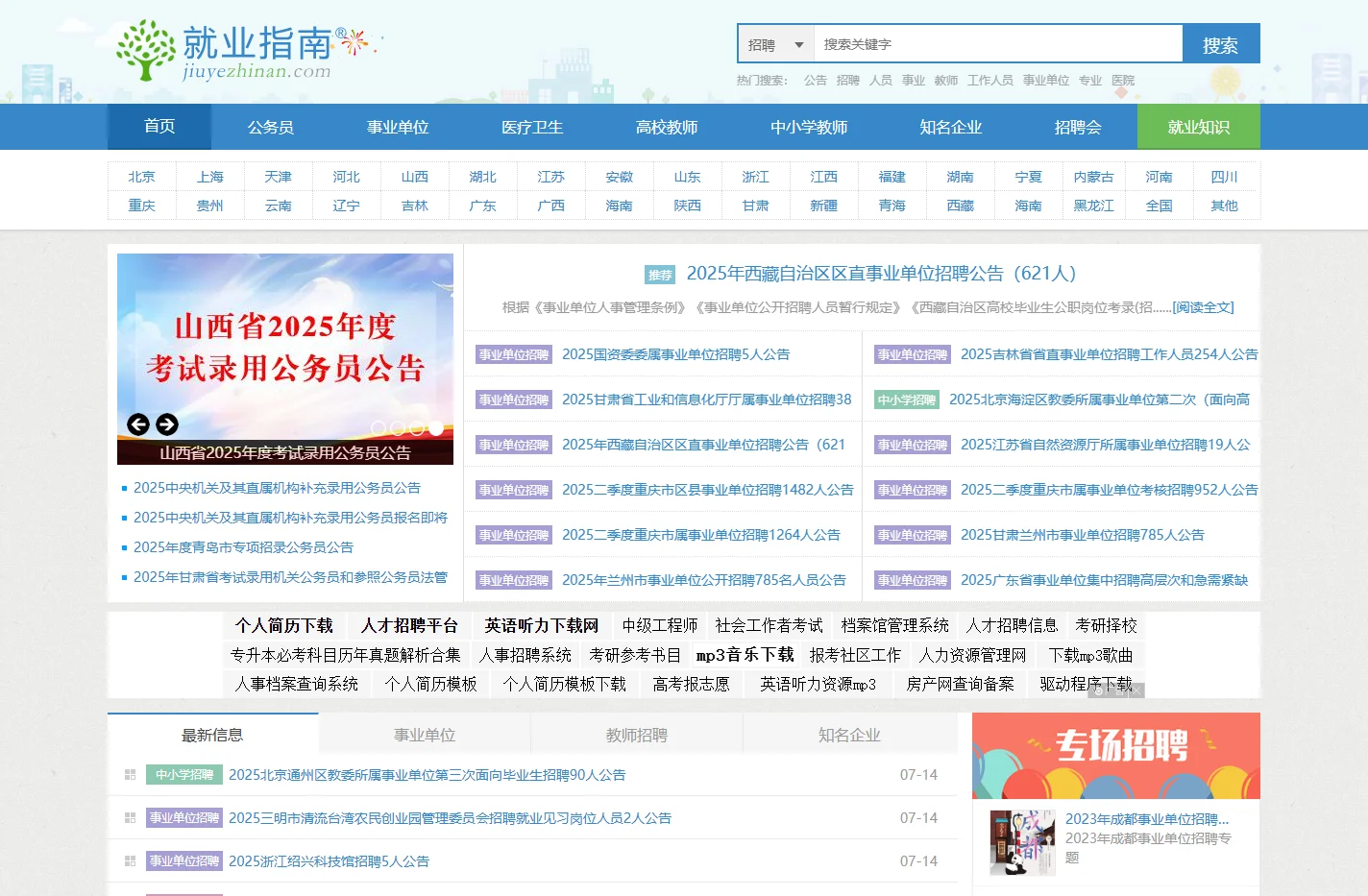Advance carousel with right arrow icon
The height and width of the screenshot is (896, 1368).
(167, 424)
